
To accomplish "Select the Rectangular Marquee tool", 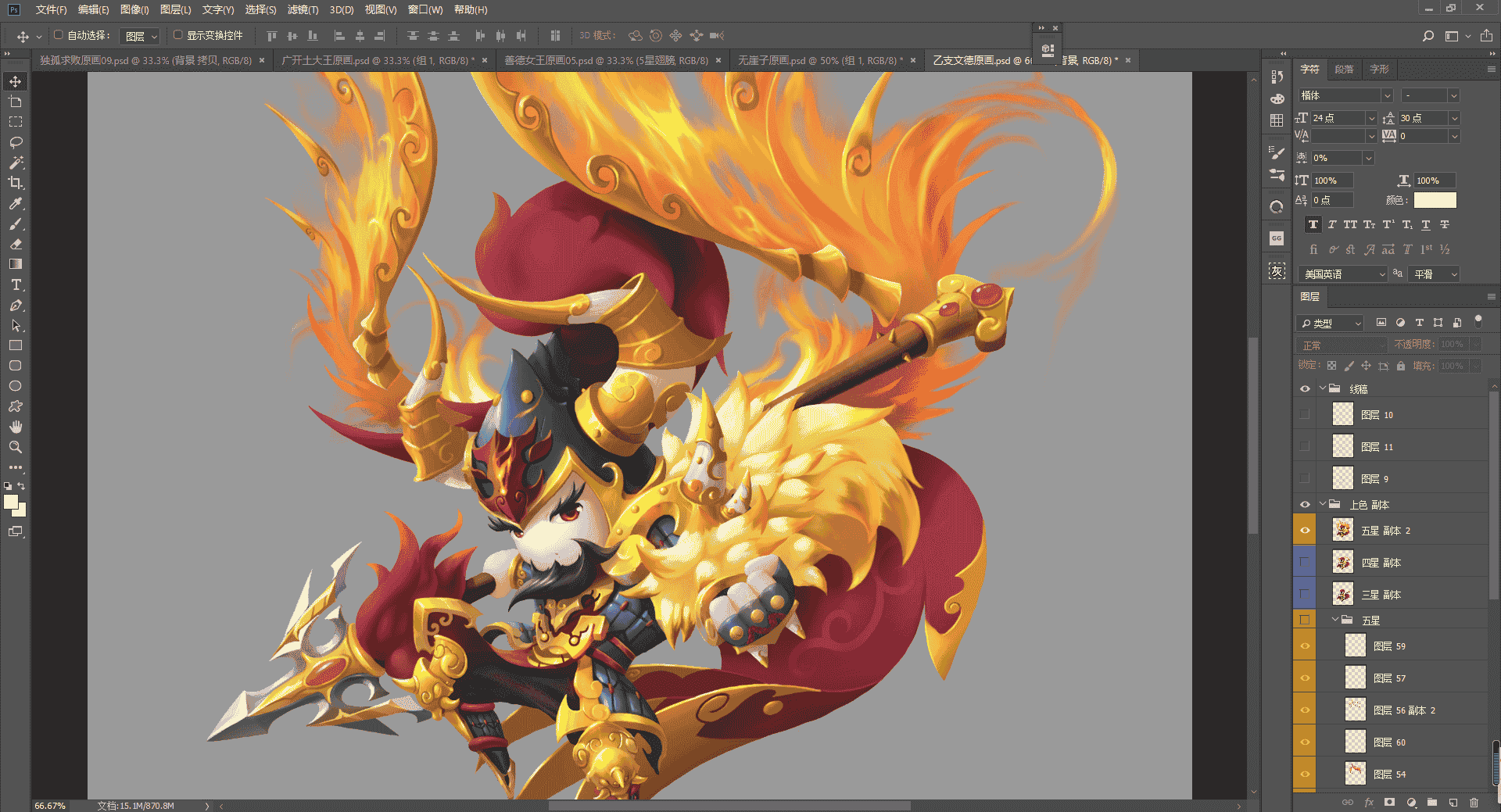I will (15, 122).
